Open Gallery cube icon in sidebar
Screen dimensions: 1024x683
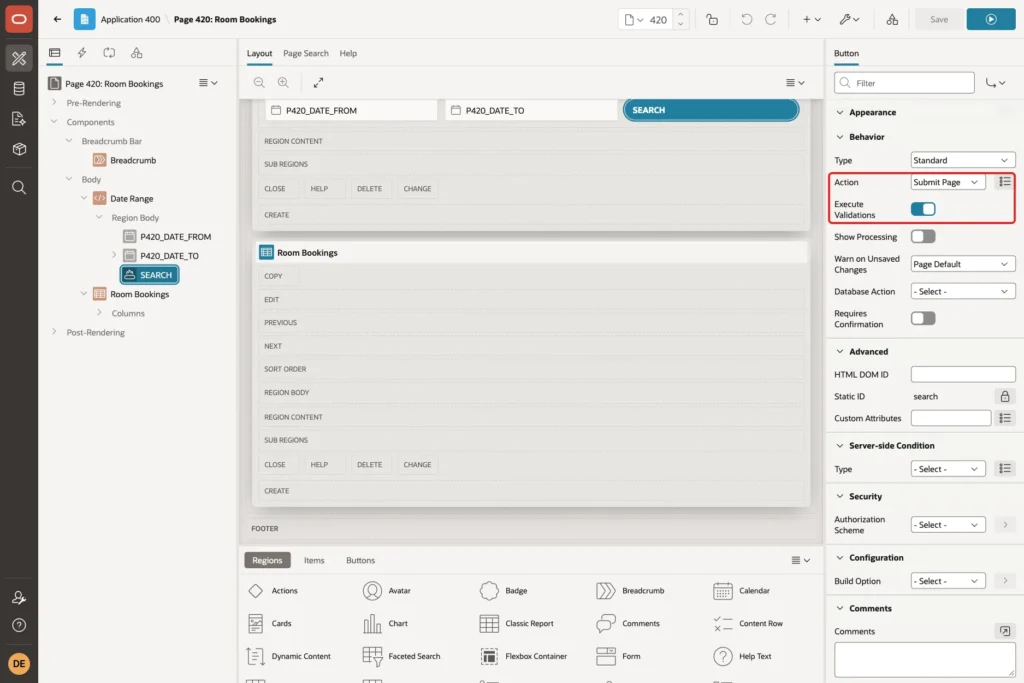tap(19, 149)
